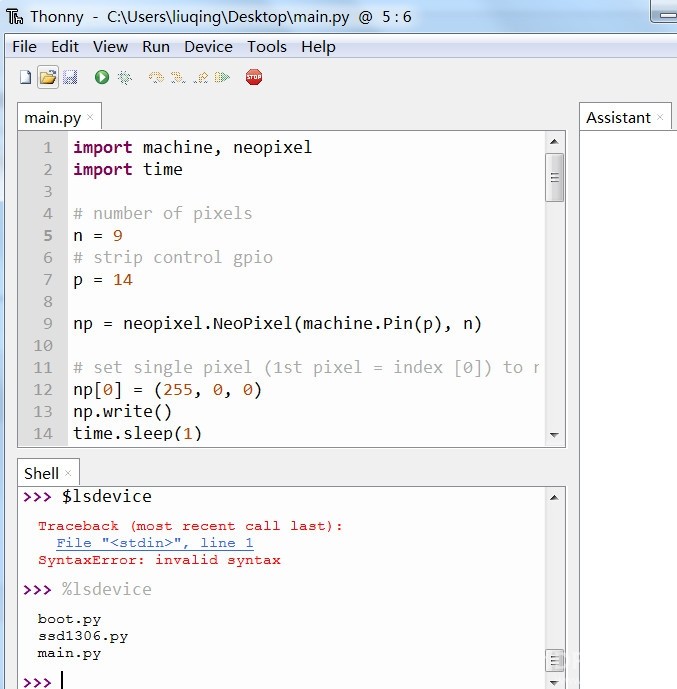Viewport: 677px width, 689px height.
Task: Open the View menu
Action: point(110,47)
